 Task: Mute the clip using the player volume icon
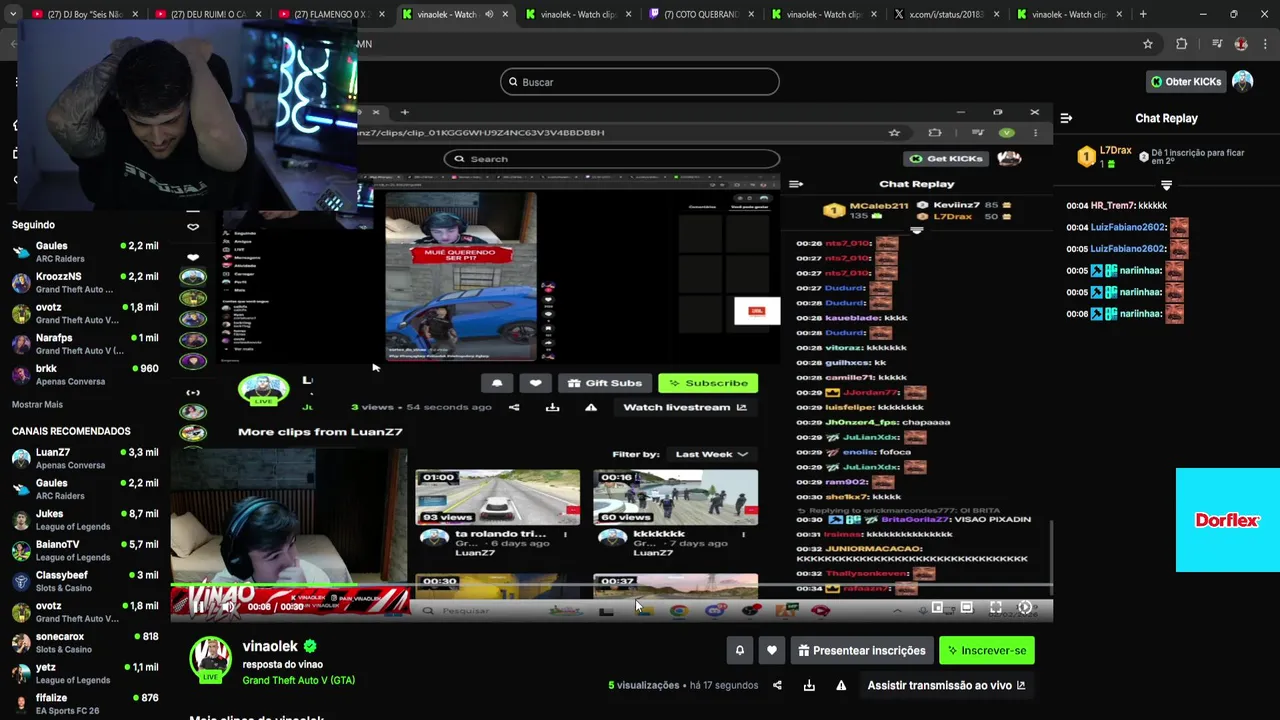228,607
